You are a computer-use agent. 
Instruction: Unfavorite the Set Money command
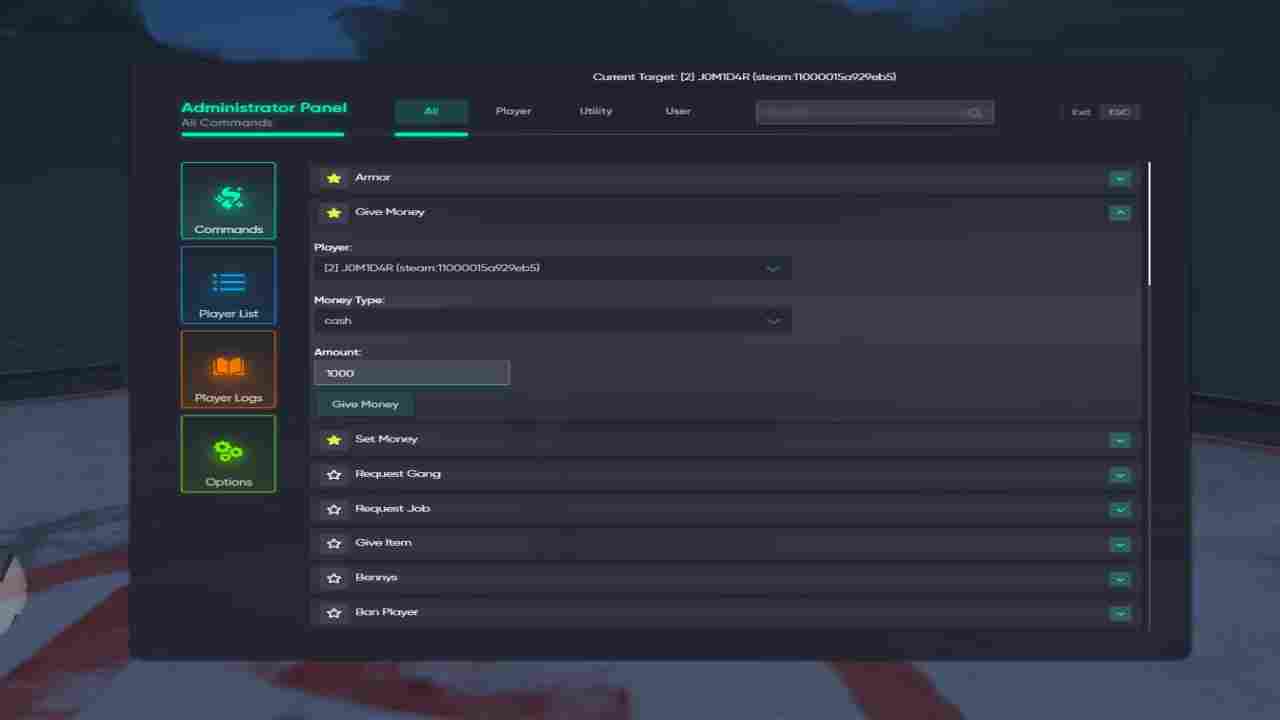coord(333,439)
